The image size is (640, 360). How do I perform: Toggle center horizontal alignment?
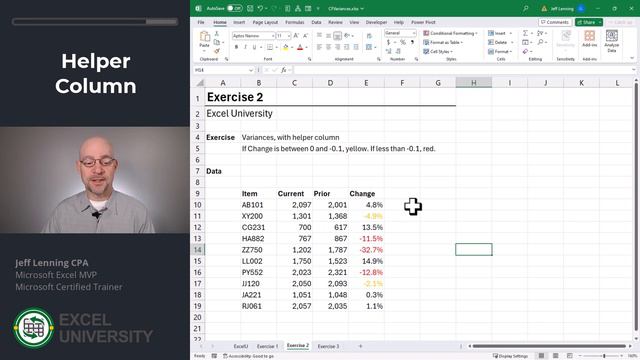tap(328, 47)
